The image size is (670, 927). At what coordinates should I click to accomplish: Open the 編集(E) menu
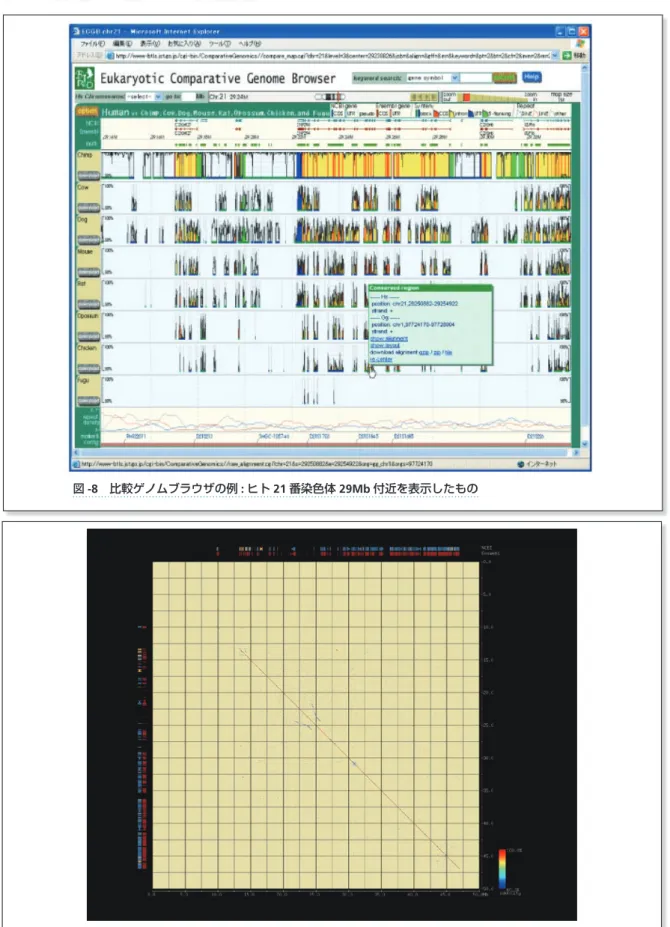coord(122,44)
